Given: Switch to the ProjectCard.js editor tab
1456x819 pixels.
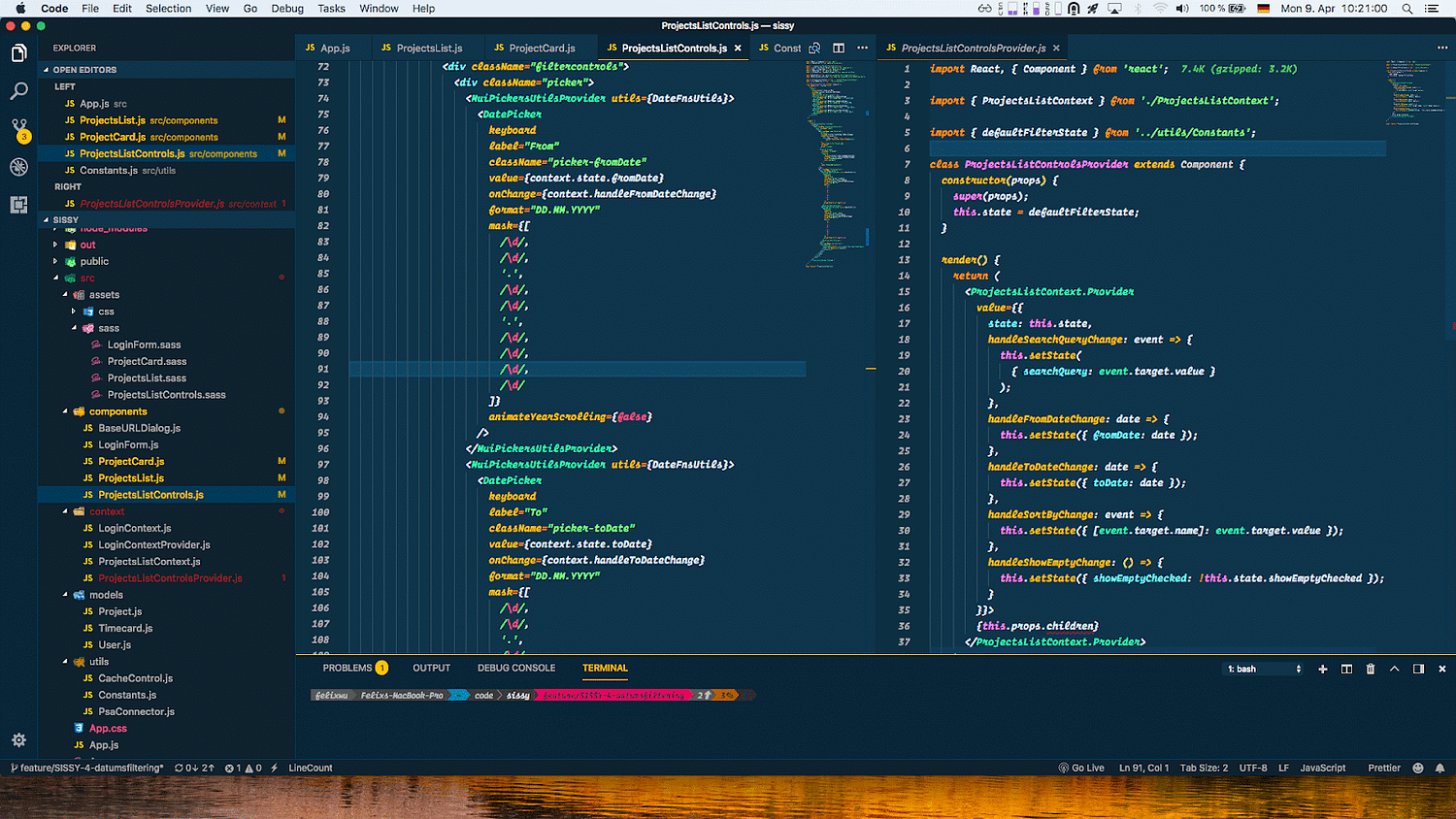Looking at the screenshot, I should 534,48.
